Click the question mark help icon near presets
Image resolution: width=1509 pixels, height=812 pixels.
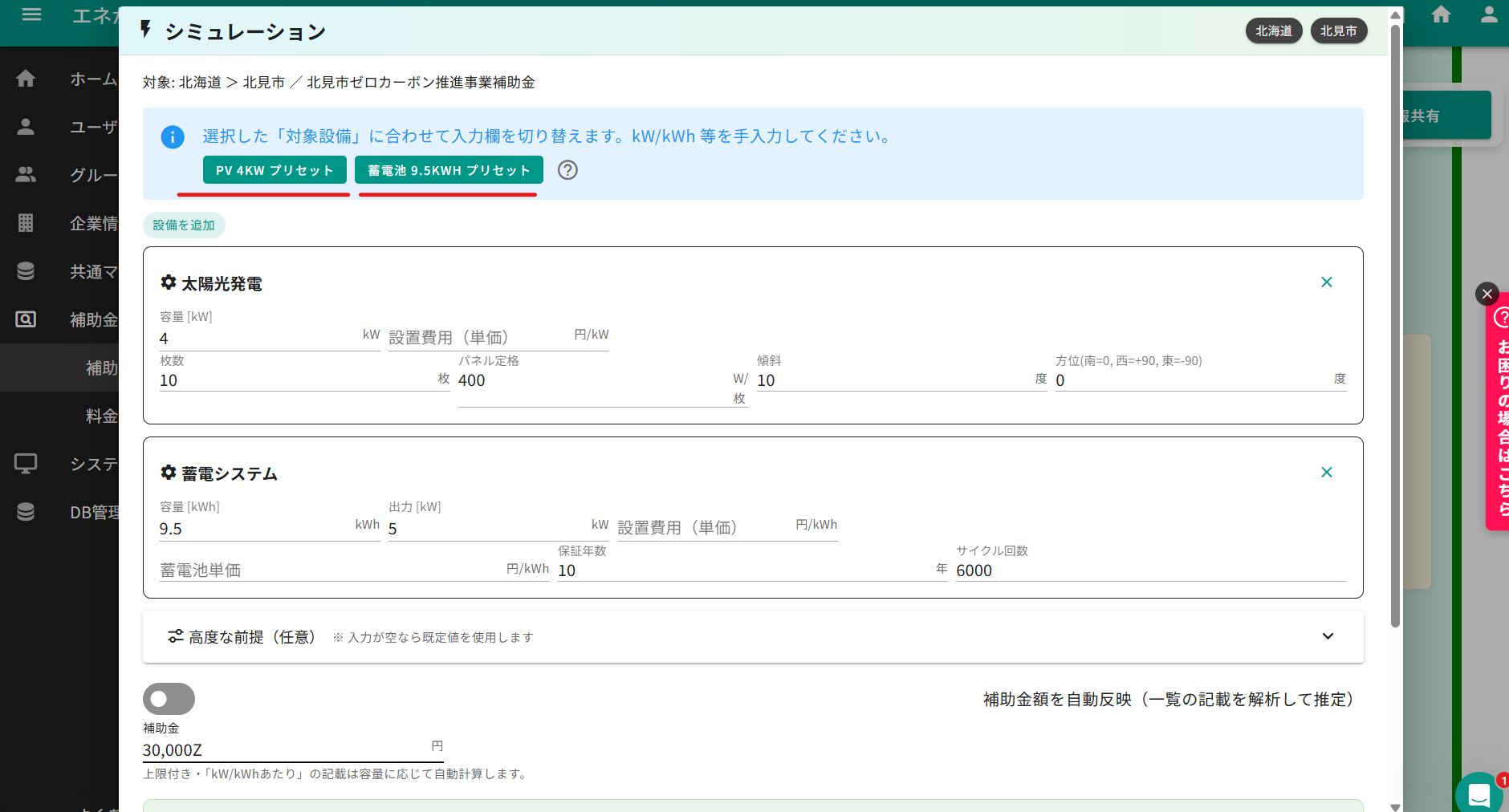[568, 170]
